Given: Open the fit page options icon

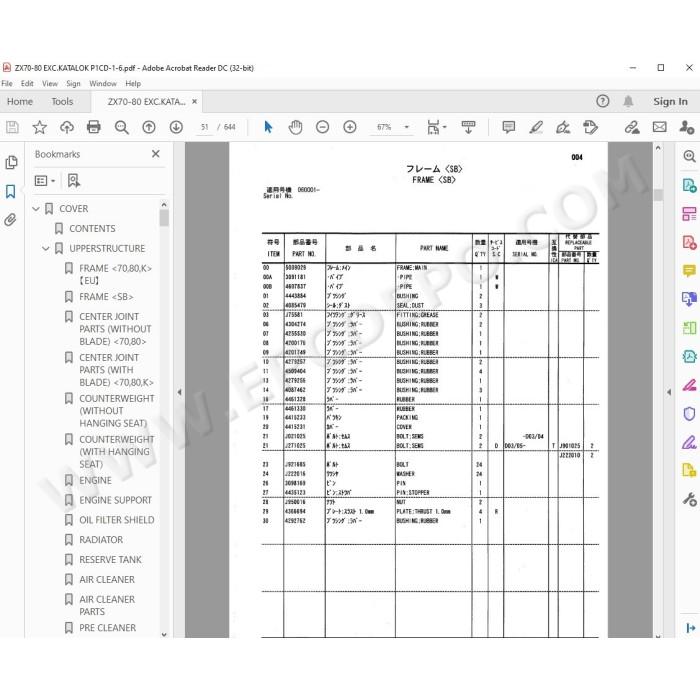Looking at the screenshot, I should pos(436,127).
